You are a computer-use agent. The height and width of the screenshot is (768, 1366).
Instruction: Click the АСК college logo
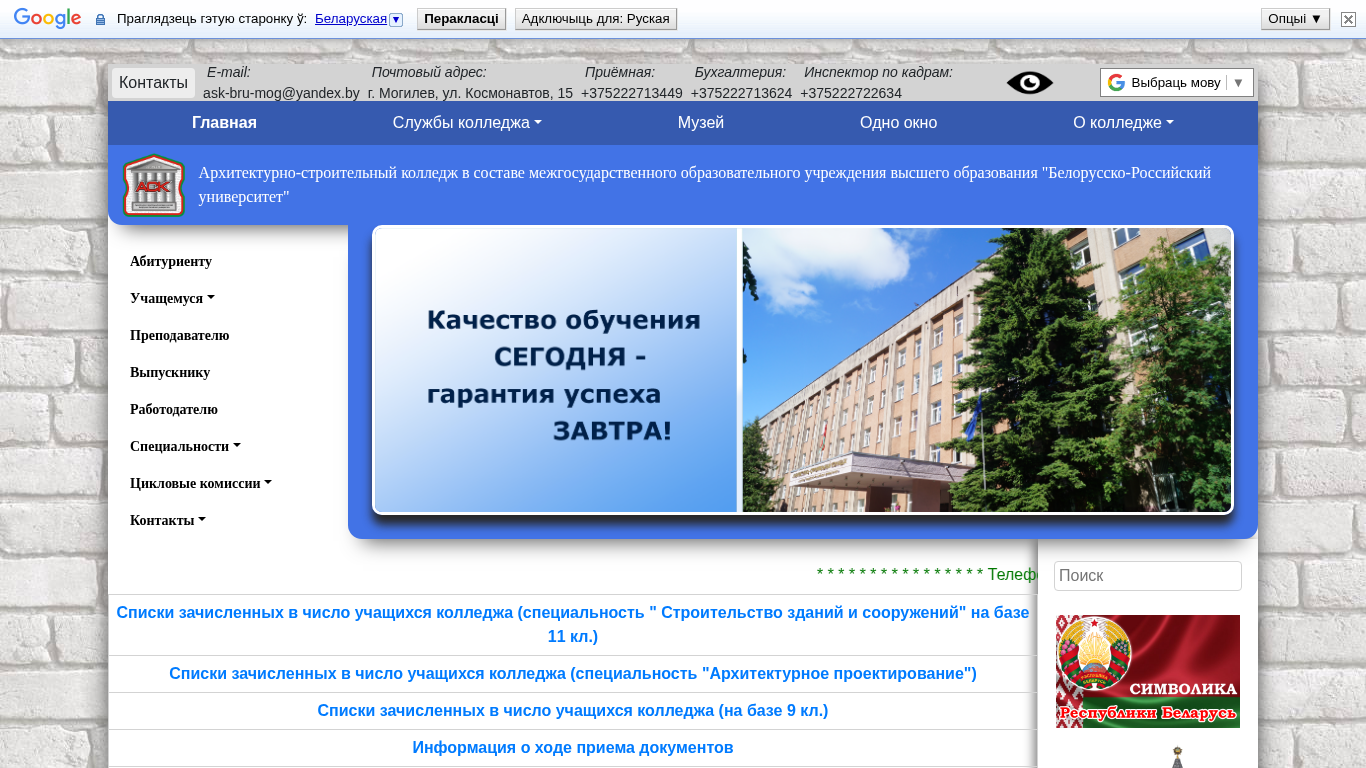(154, 185)
